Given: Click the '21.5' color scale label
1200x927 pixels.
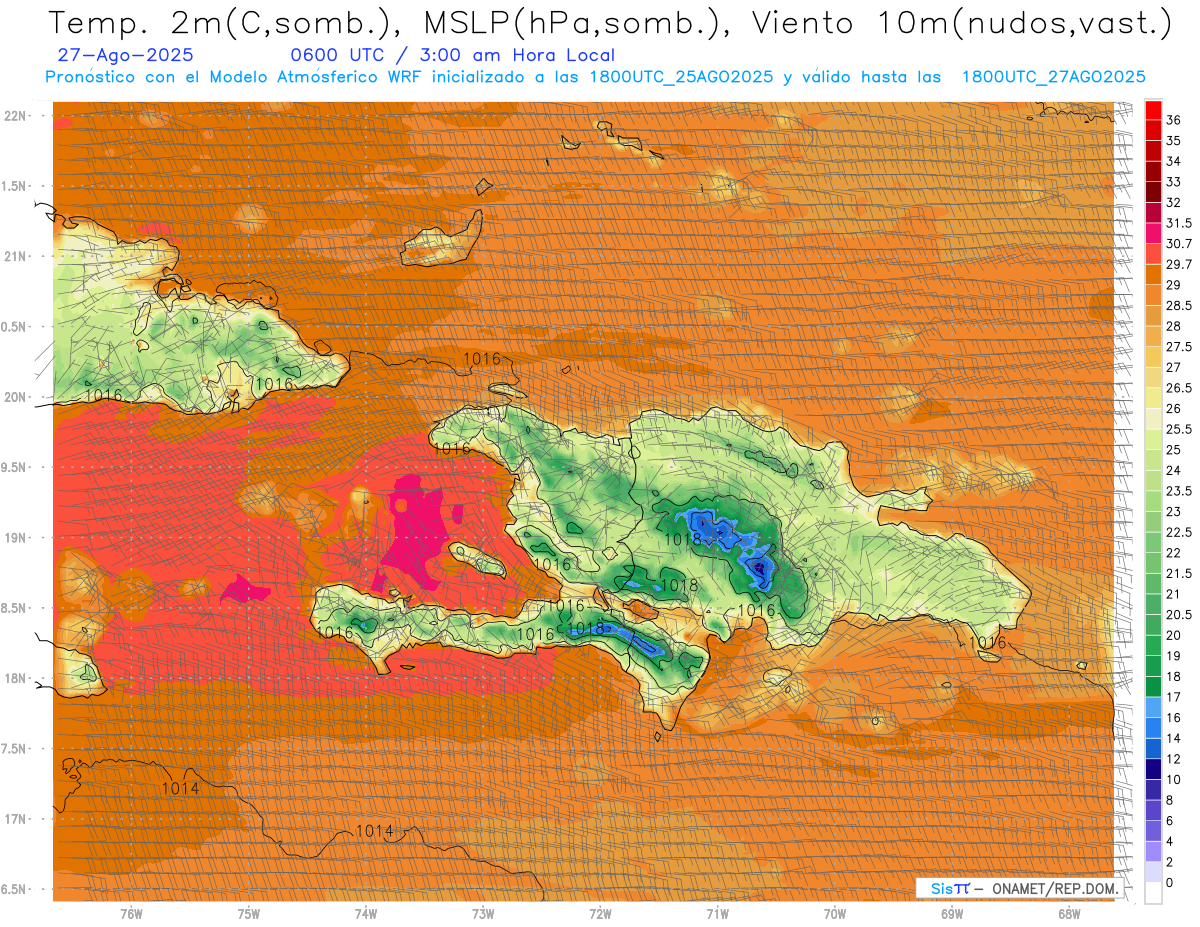Looking at the screenshot, I should 1179,573.
